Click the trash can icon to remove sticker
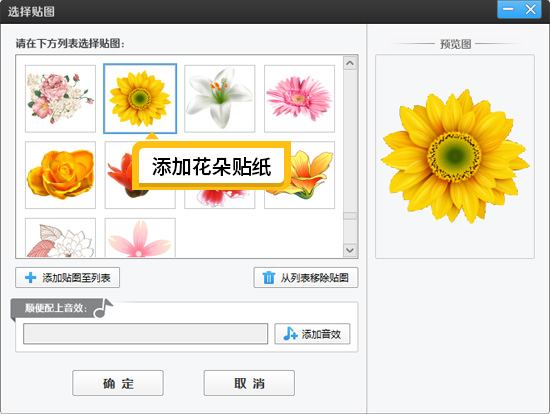The image size is (550, 414). tap(269, 278)
